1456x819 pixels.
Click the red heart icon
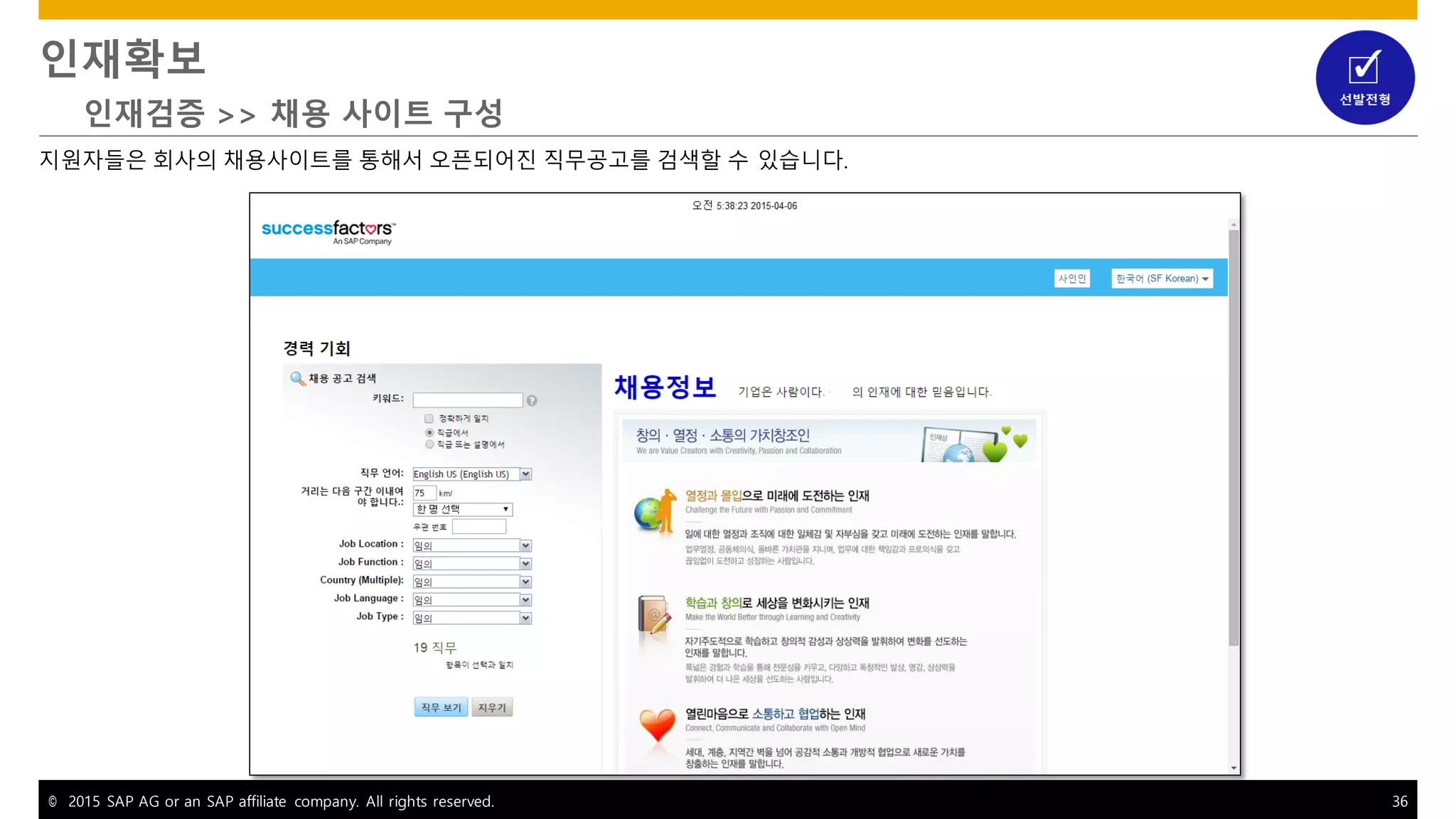pyautogui.click(x=657, y=726)
